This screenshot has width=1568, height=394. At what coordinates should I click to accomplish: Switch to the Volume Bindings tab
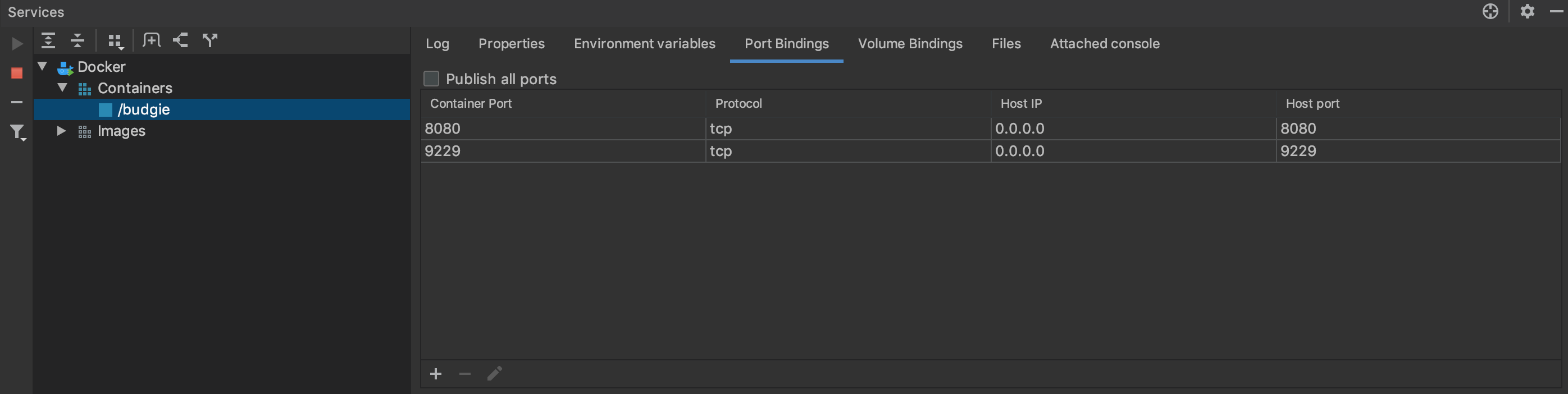click(x=910, y=43)
